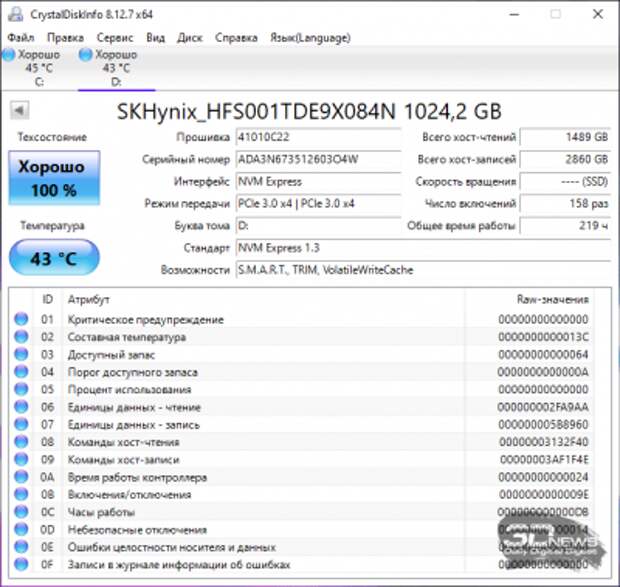620x587 pixels.
Task: Click status orb for attribute 01
Action: (x=21, y=319)
